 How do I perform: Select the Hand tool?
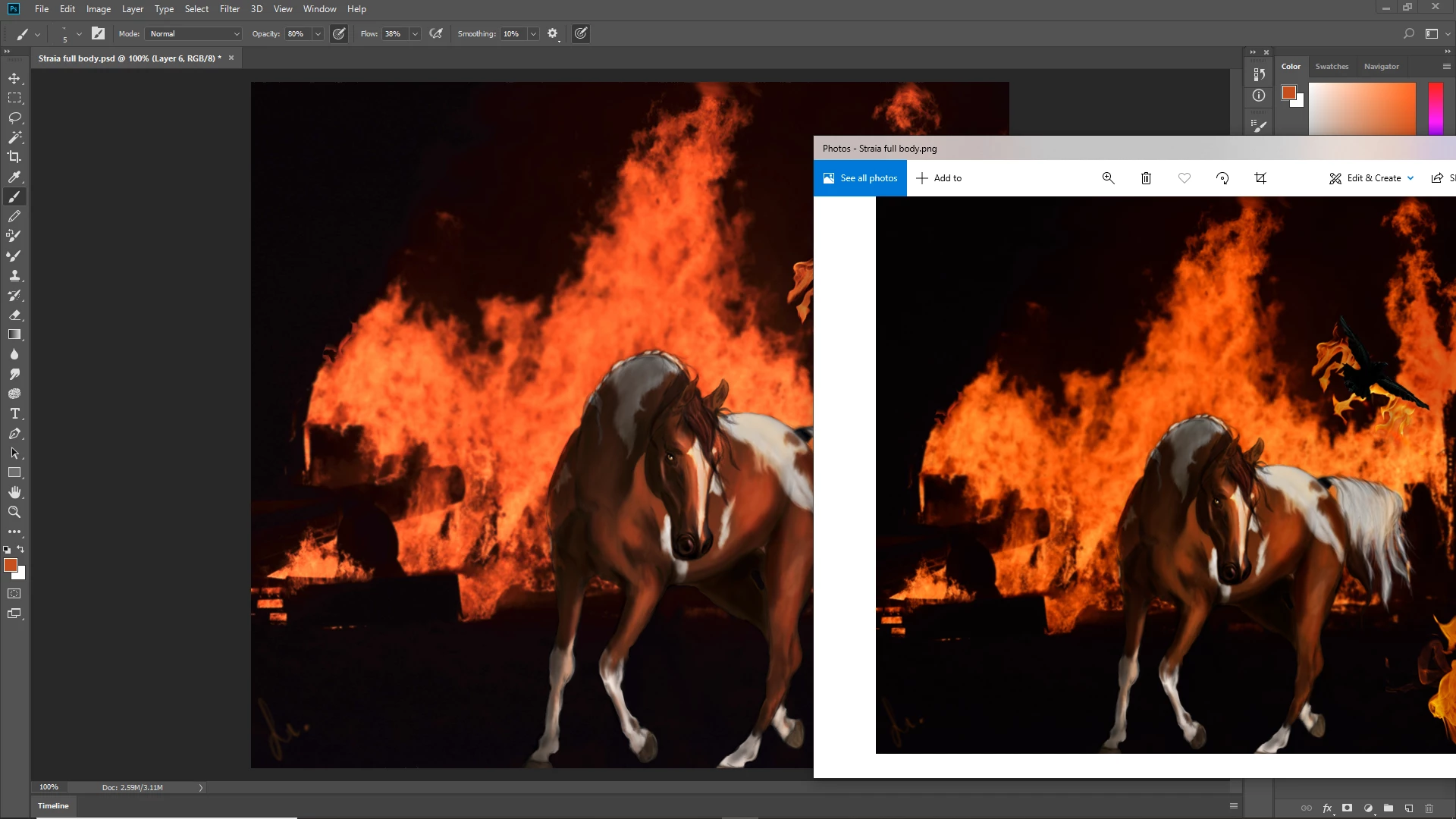14,492
